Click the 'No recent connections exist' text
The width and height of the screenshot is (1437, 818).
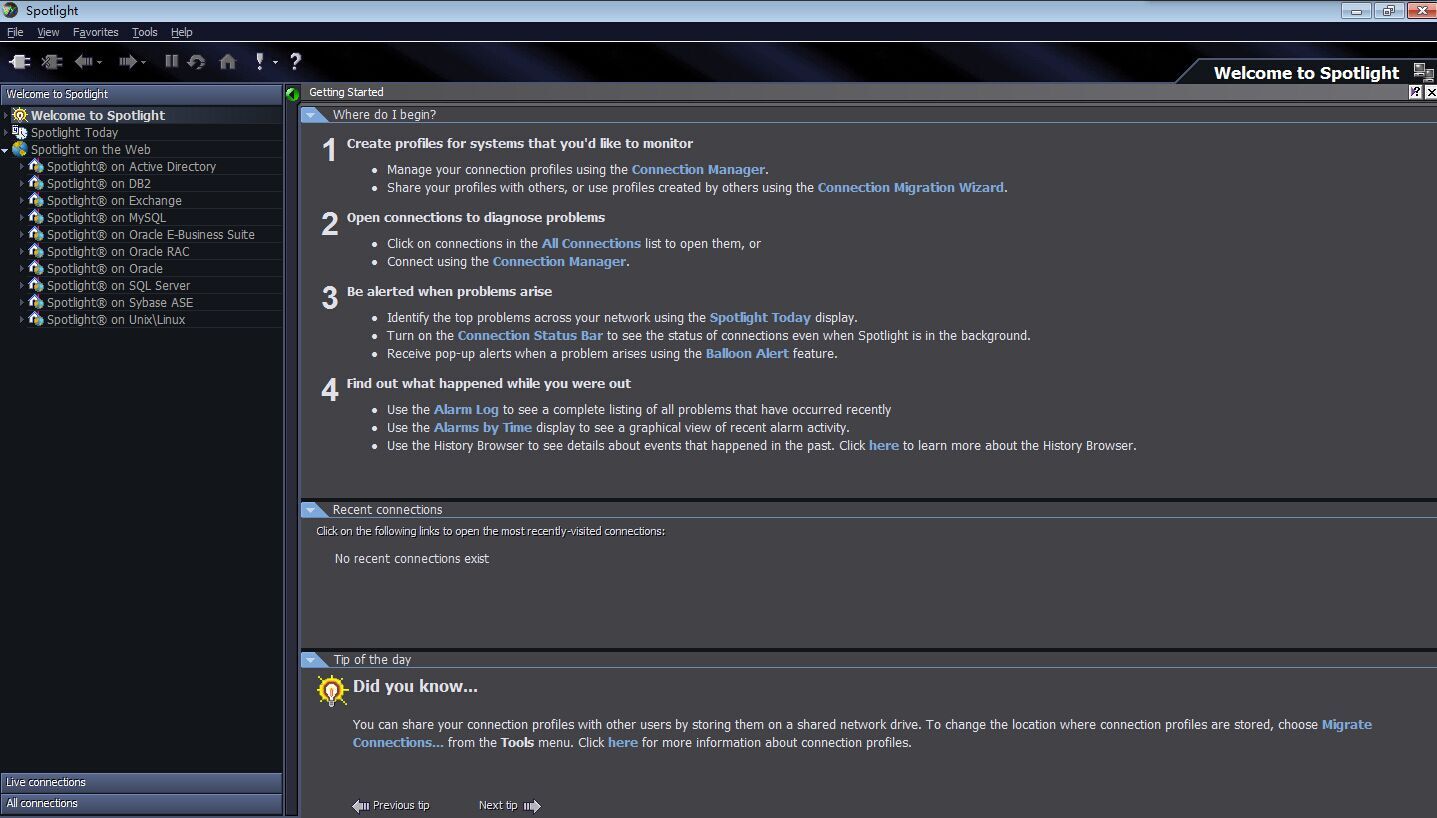click(x=412, y=559)
